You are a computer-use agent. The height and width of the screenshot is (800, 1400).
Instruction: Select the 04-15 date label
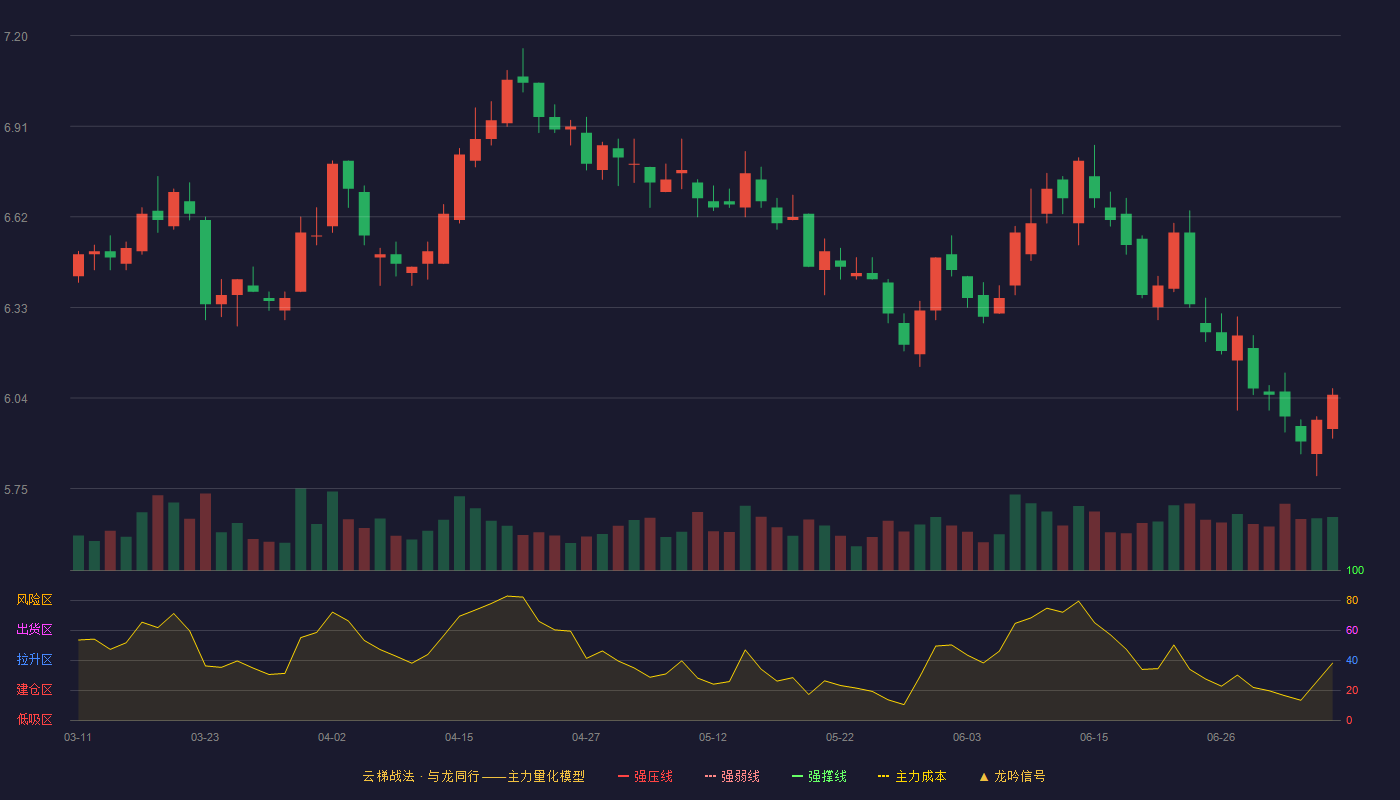point(459,737)
